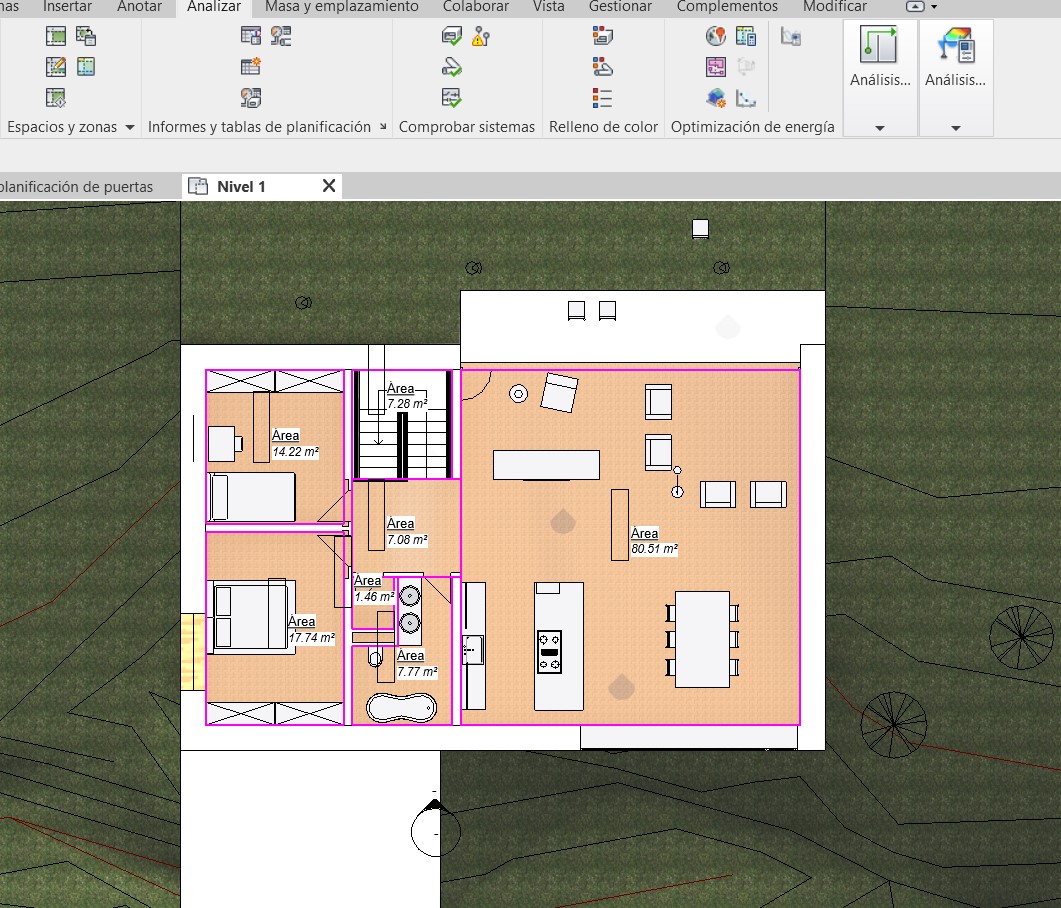
Task: Expand the first Análisis button dropdown arrow
Action: click(880, 128)
